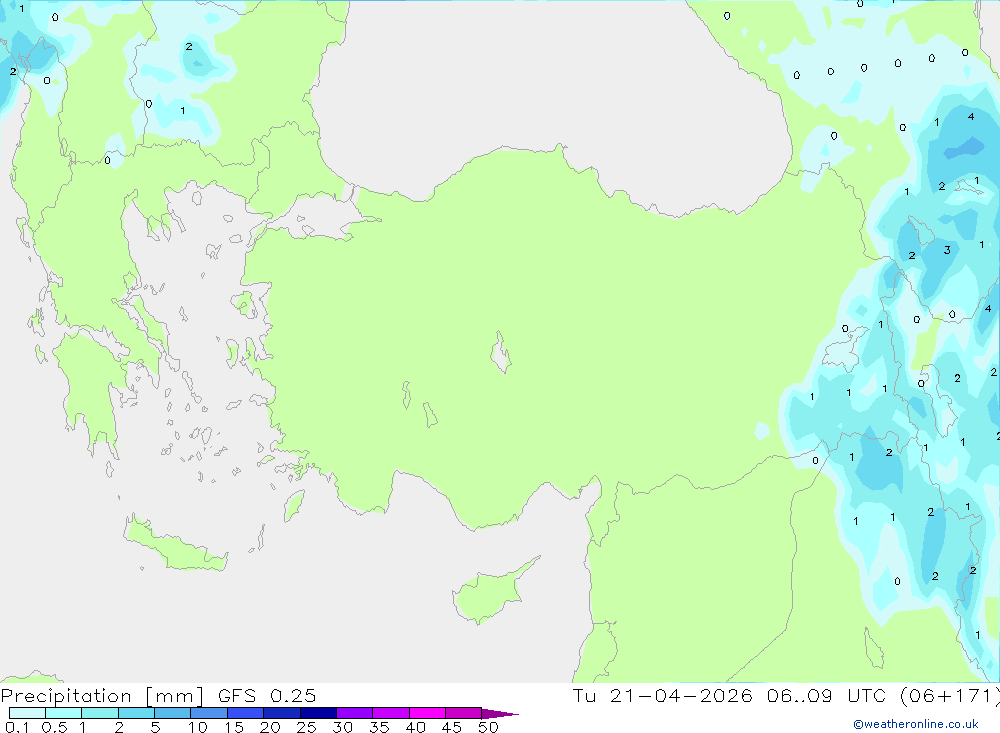1000x733 pixels.
Task: Click the 0.5–1 mm legend swatch
Action: click(64, 713)
